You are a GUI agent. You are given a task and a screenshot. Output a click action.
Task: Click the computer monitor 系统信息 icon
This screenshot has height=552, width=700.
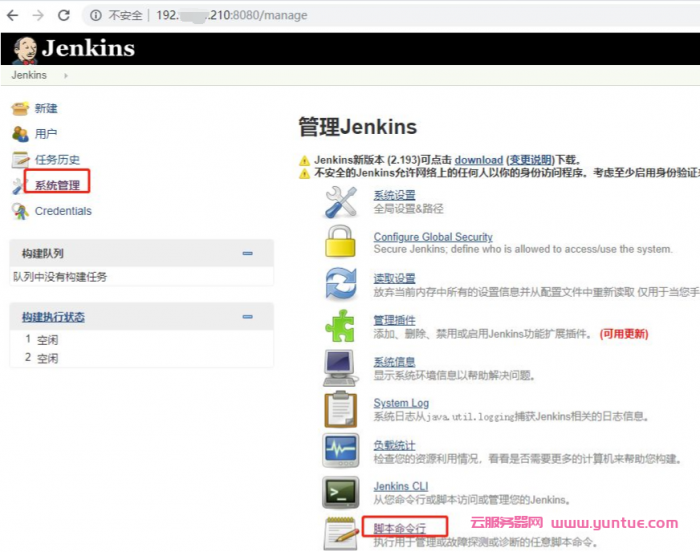click(340, 368)
